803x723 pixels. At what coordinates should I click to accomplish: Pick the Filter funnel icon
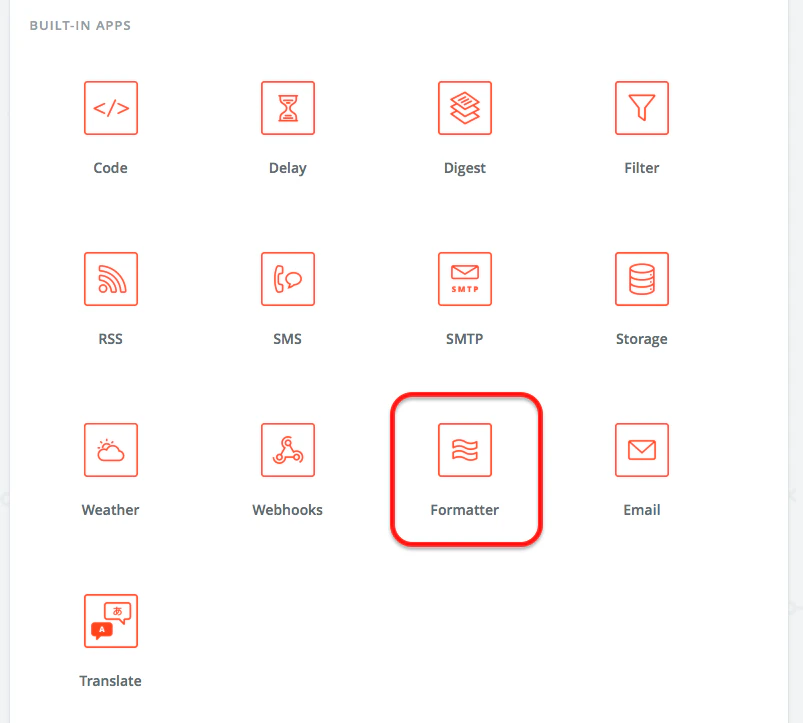pyautogui.click(x=642, y=108)
